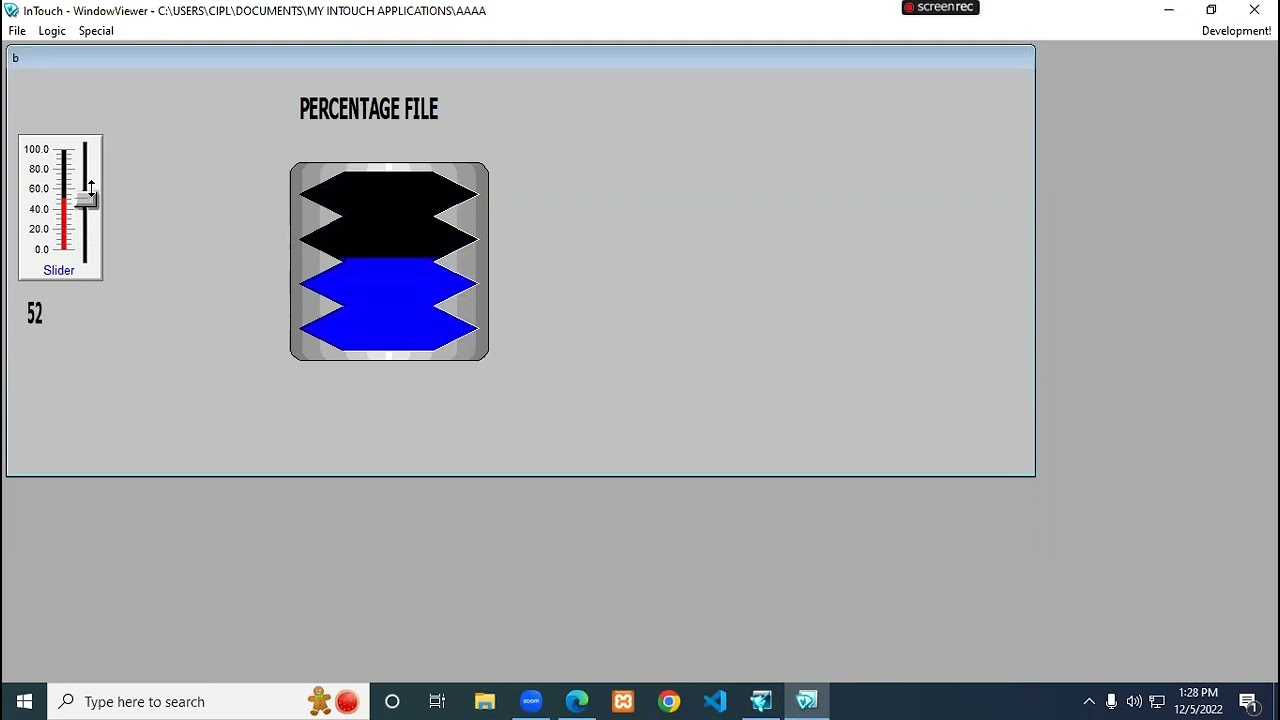This screenshot has width=1280, height=720.
Task: Open the Logic menu
Action: point(52,31)
